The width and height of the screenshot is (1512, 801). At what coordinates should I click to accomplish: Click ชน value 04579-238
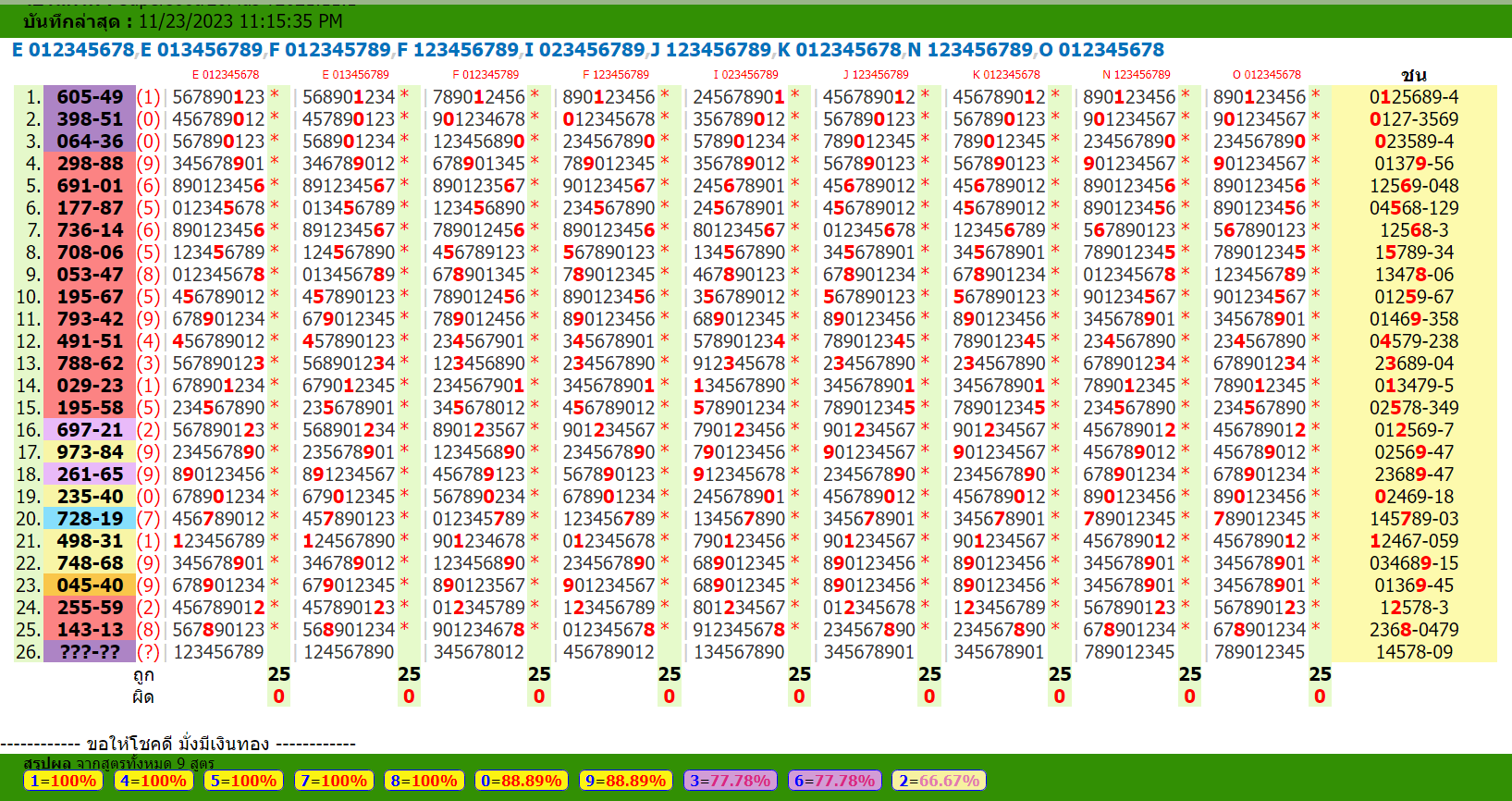pos(1414,341)
